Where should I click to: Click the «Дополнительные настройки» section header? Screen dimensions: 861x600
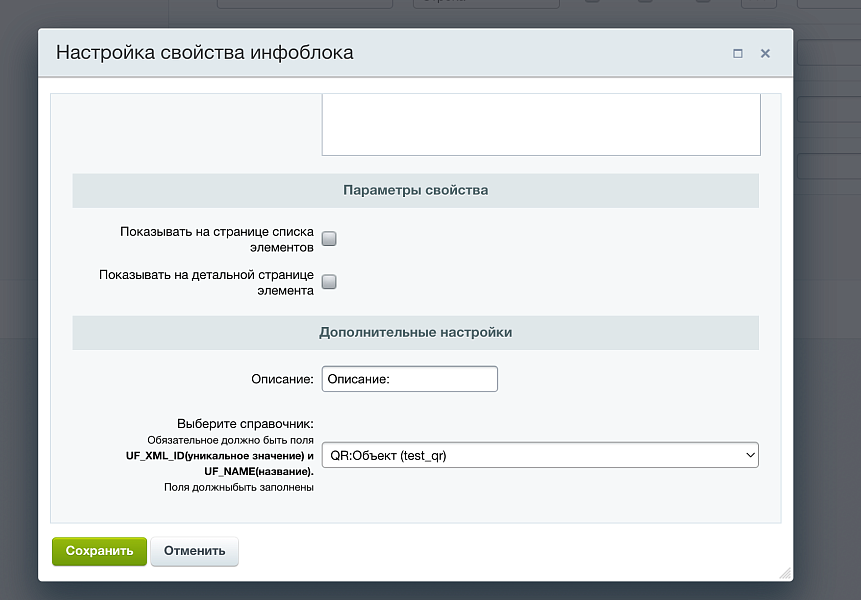click(414, 331)
